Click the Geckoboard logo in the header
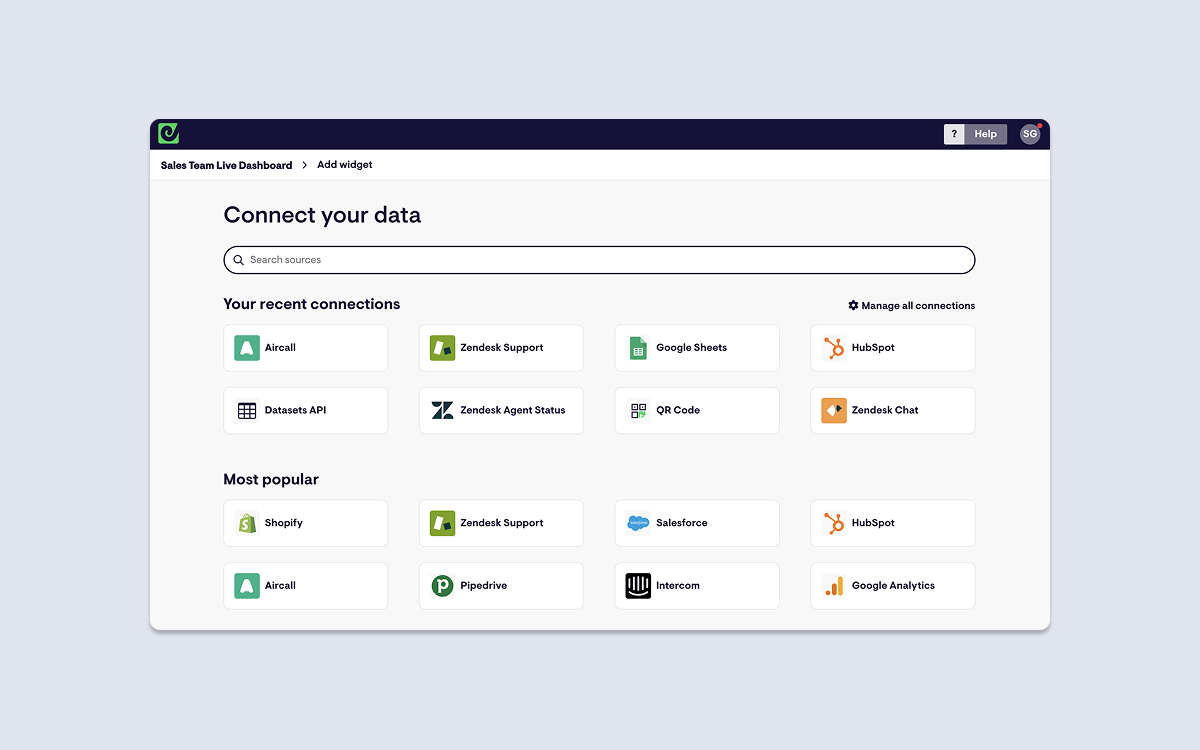1200x750 pixels. (168, 133)
